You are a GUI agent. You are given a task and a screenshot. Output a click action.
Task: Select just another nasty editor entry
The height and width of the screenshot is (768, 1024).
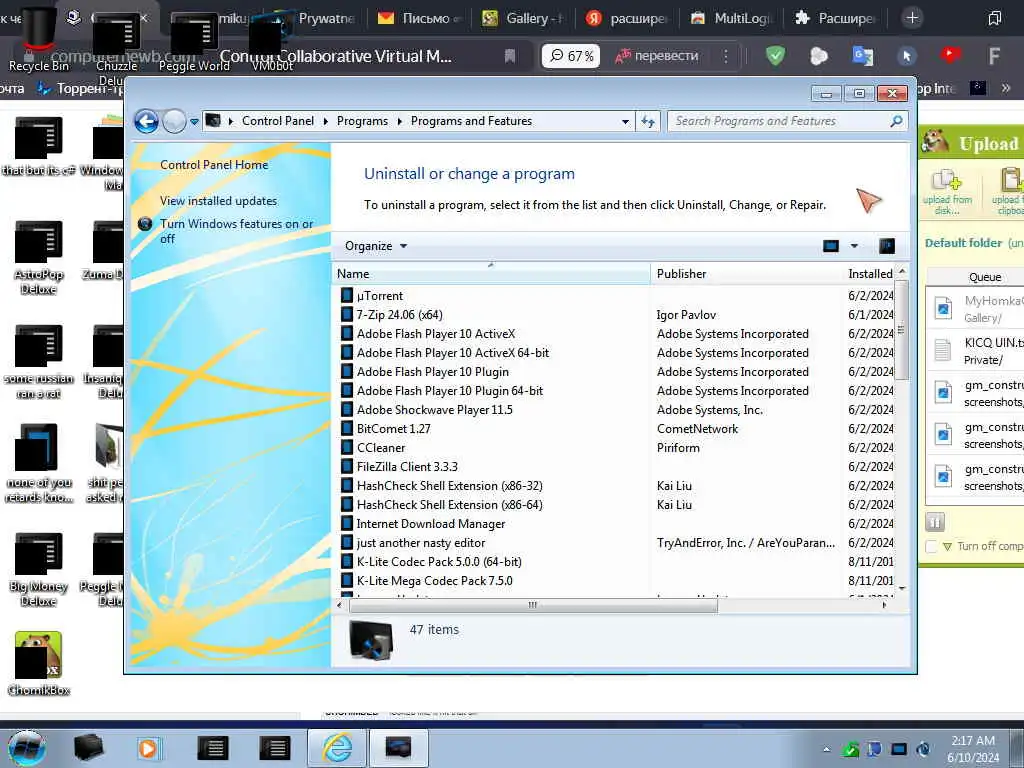(x=421, y=542)
